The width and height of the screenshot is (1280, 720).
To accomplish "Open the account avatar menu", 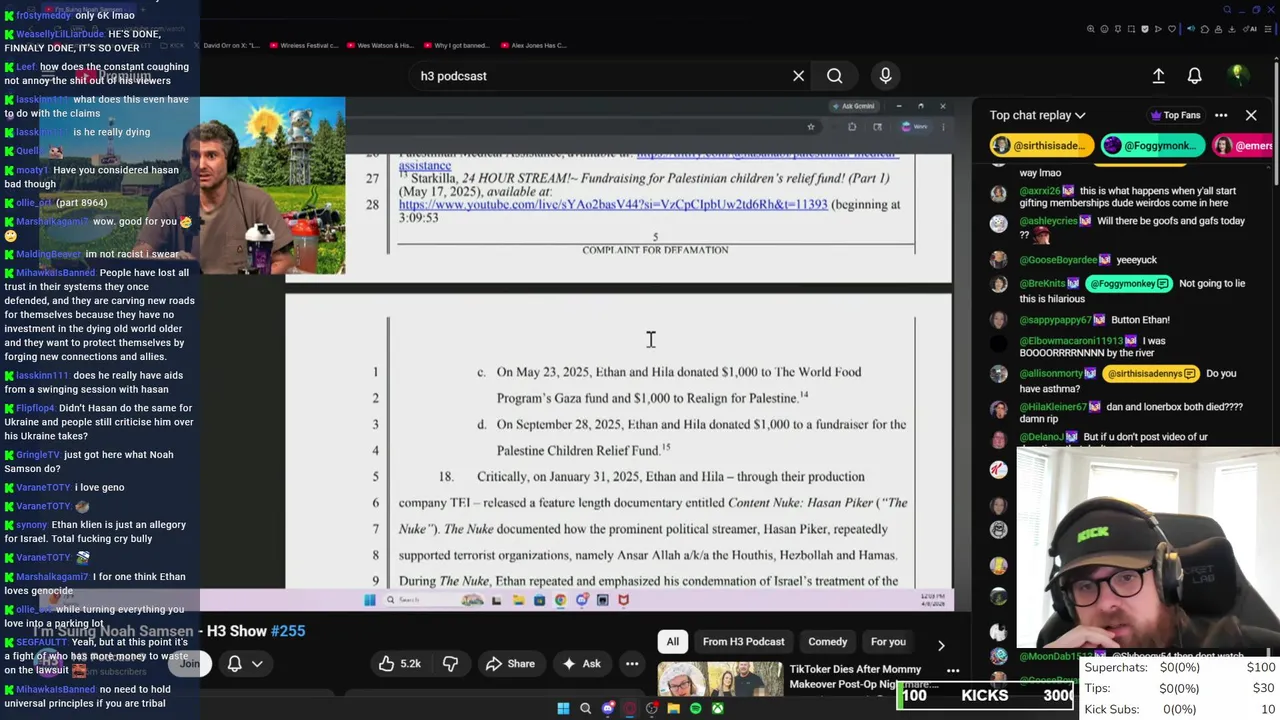I will tap(1237, 75).
